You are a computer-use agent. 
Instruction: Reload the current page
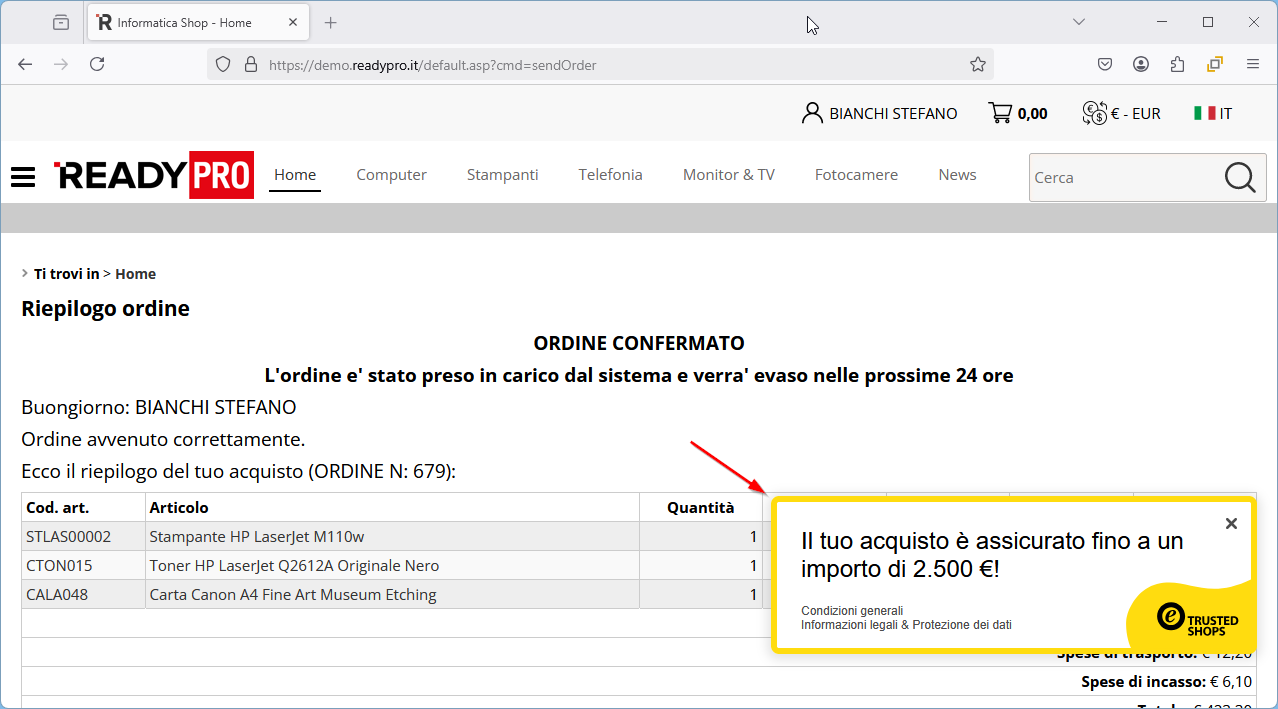(x=97, y=64)
